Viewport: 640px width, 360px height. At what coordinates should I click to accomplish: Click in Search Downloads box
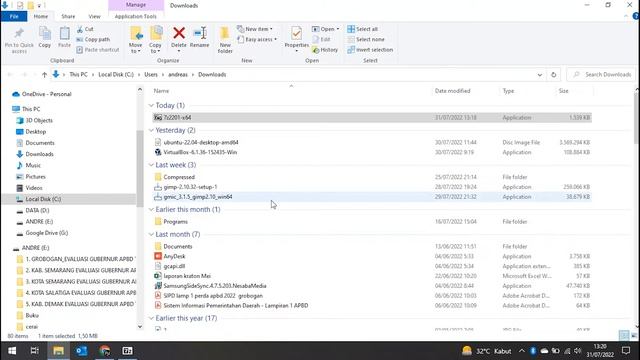click(602, 75)
